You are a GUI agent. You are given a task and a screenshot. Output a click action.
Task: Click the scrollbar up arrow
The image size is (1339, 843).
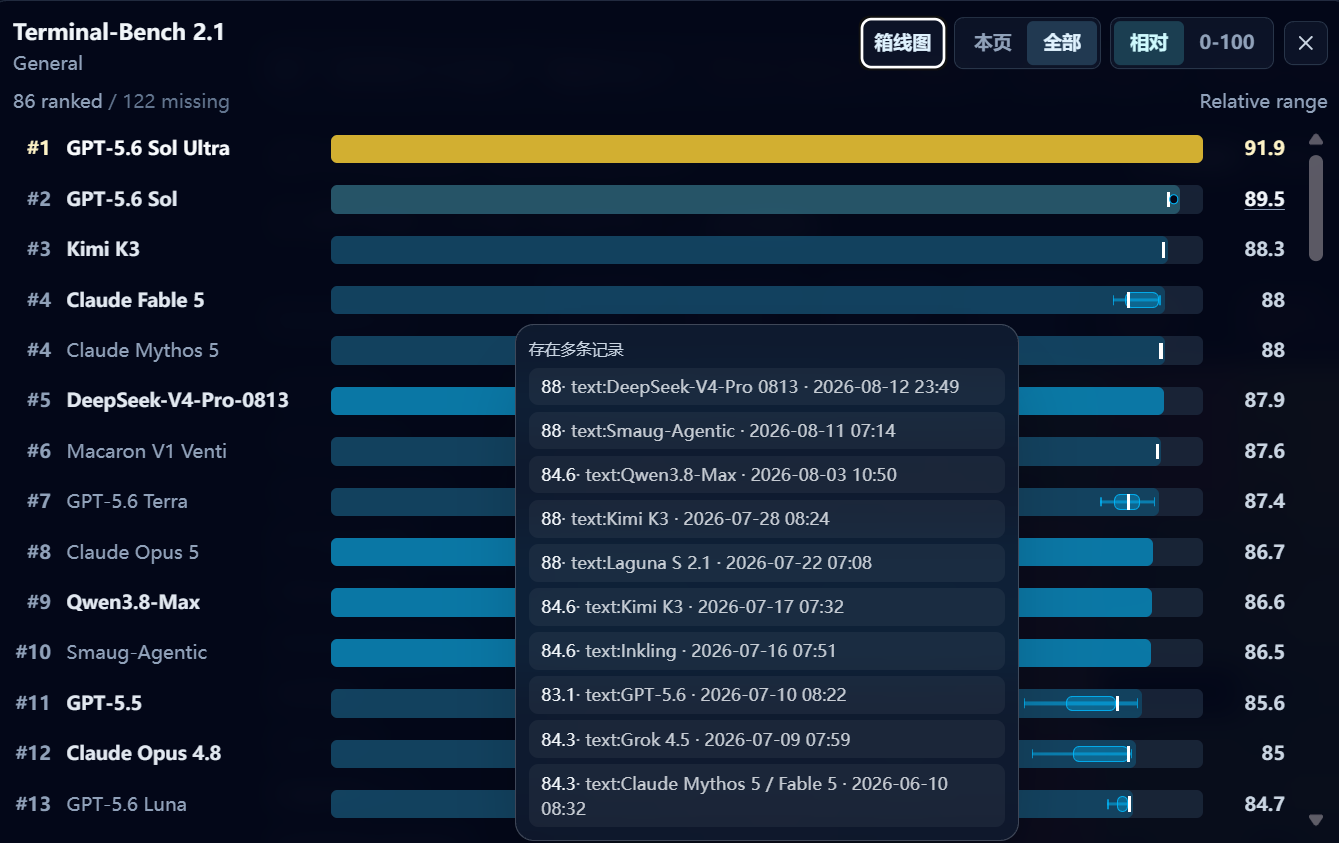(x=1316, y=139)
